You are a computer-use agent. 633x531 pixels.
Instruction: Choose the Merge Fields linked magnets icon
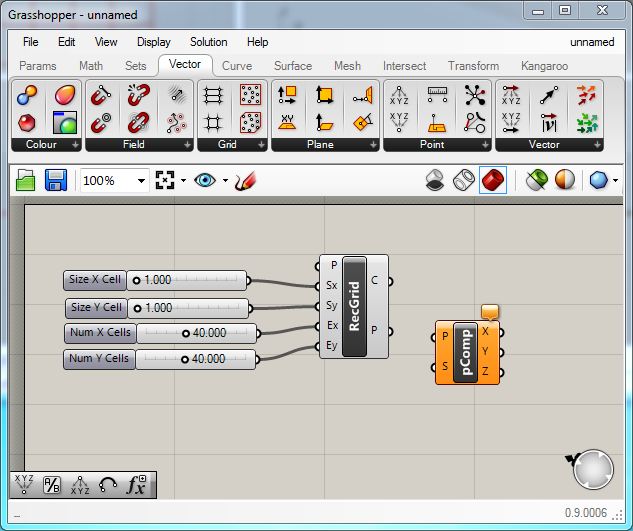coord(138,123)
